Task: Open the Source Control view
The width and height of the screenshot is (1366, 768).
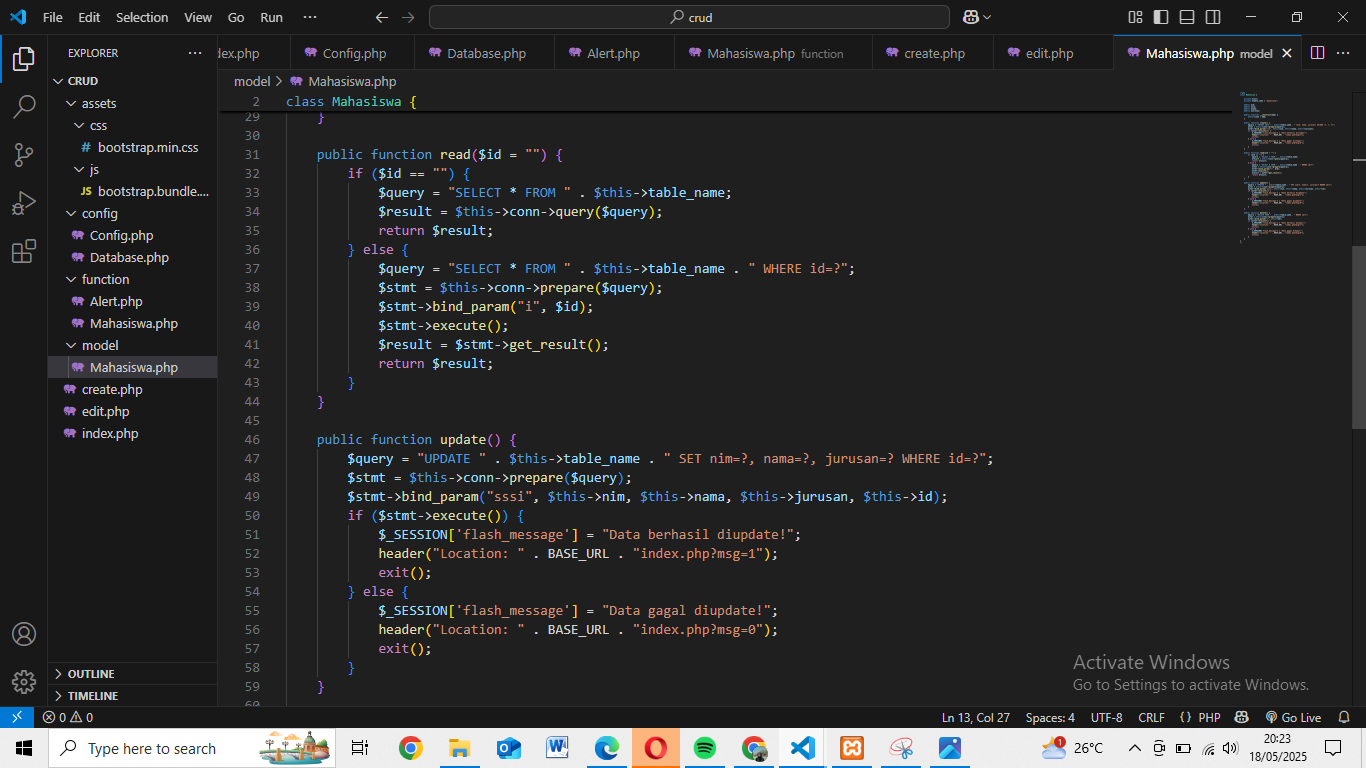Action: (x=24, y=155)
